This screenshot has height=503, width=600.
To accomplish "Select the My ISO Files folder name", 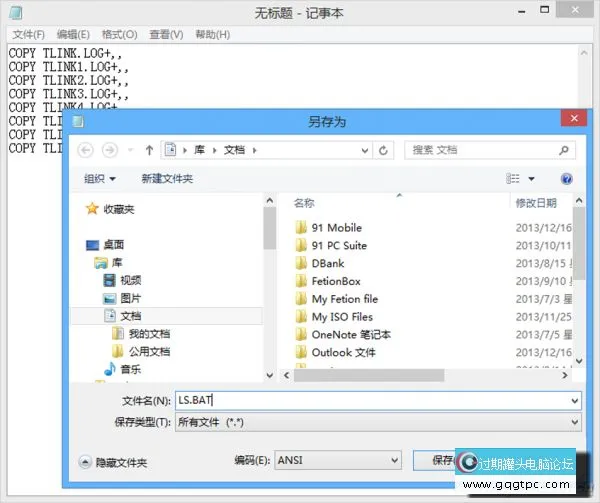I will pyautogui.click(x=342, y=317).
